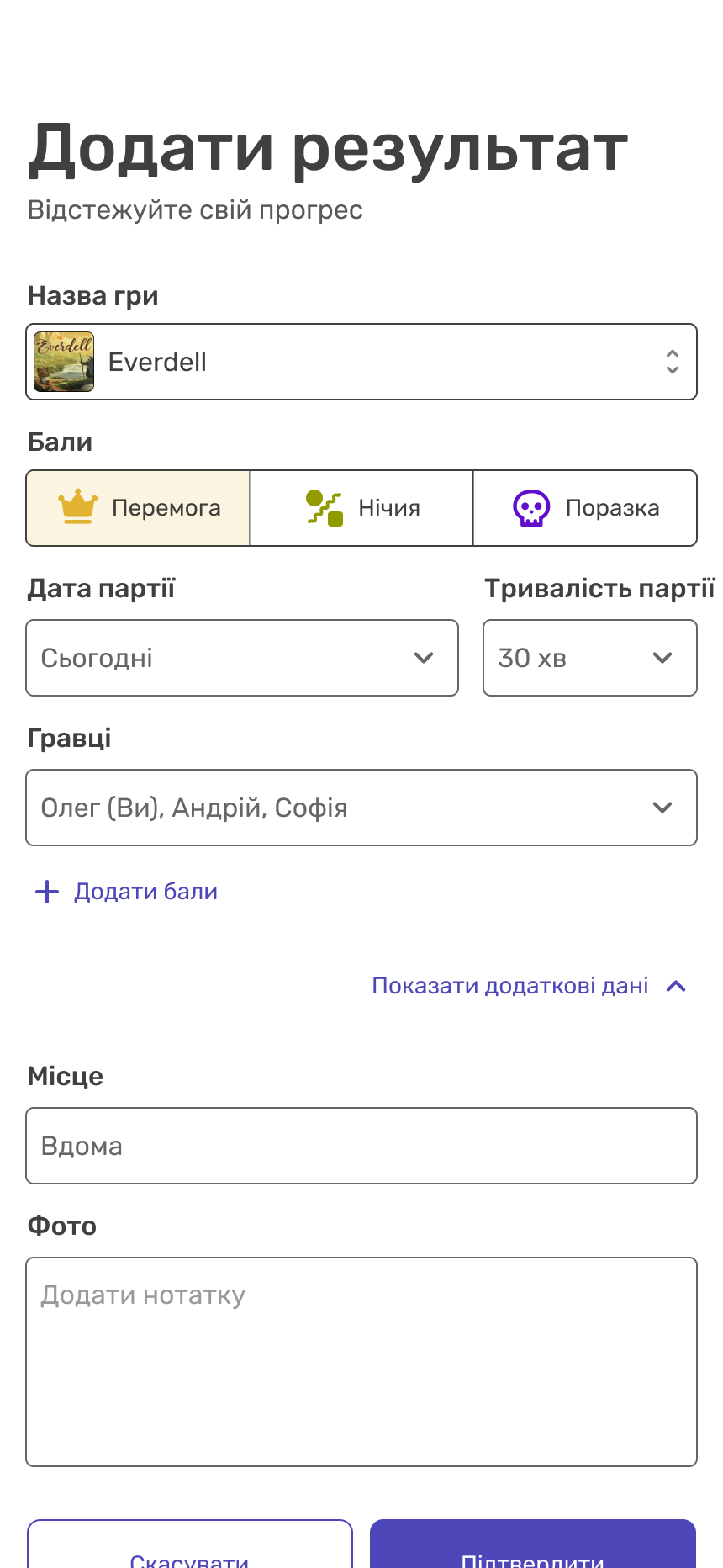Click the chevron up icon next to Показати додаткові дані
Image resolution: width=723 pixels, height=1568 pixels.
676,986
